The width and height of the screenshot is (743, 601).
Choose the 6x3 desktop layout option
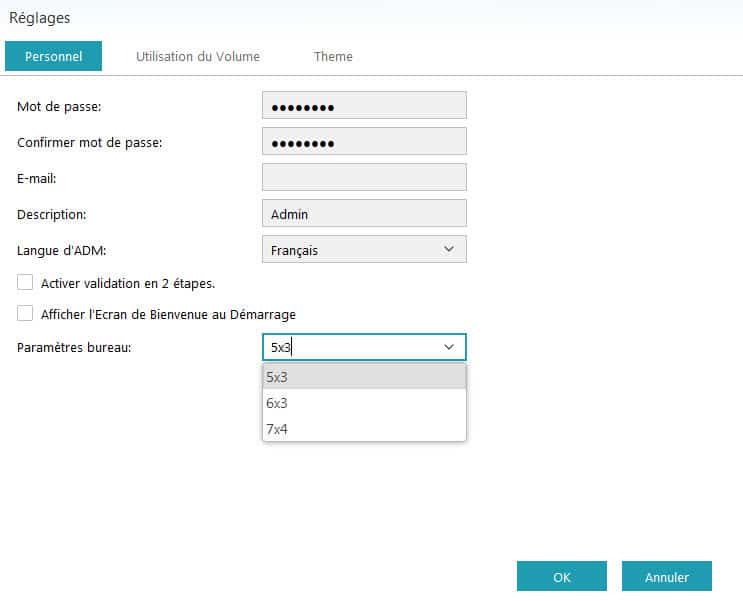[x=364, y=403]
